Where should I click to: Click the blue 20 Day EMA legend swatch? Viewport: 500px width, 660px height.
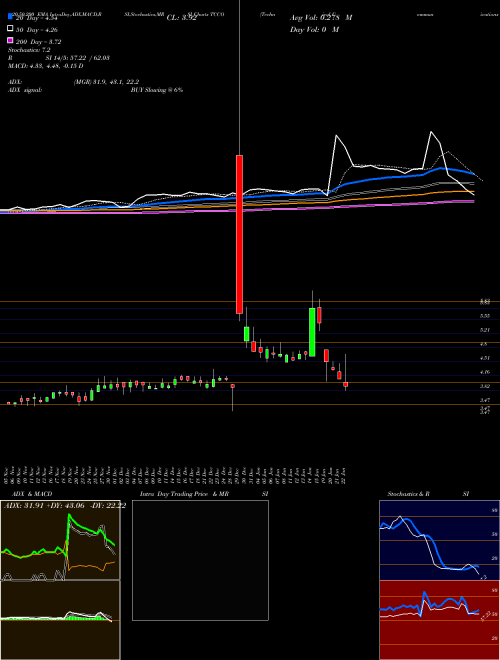pyautogui.click(x=11, y=17)
